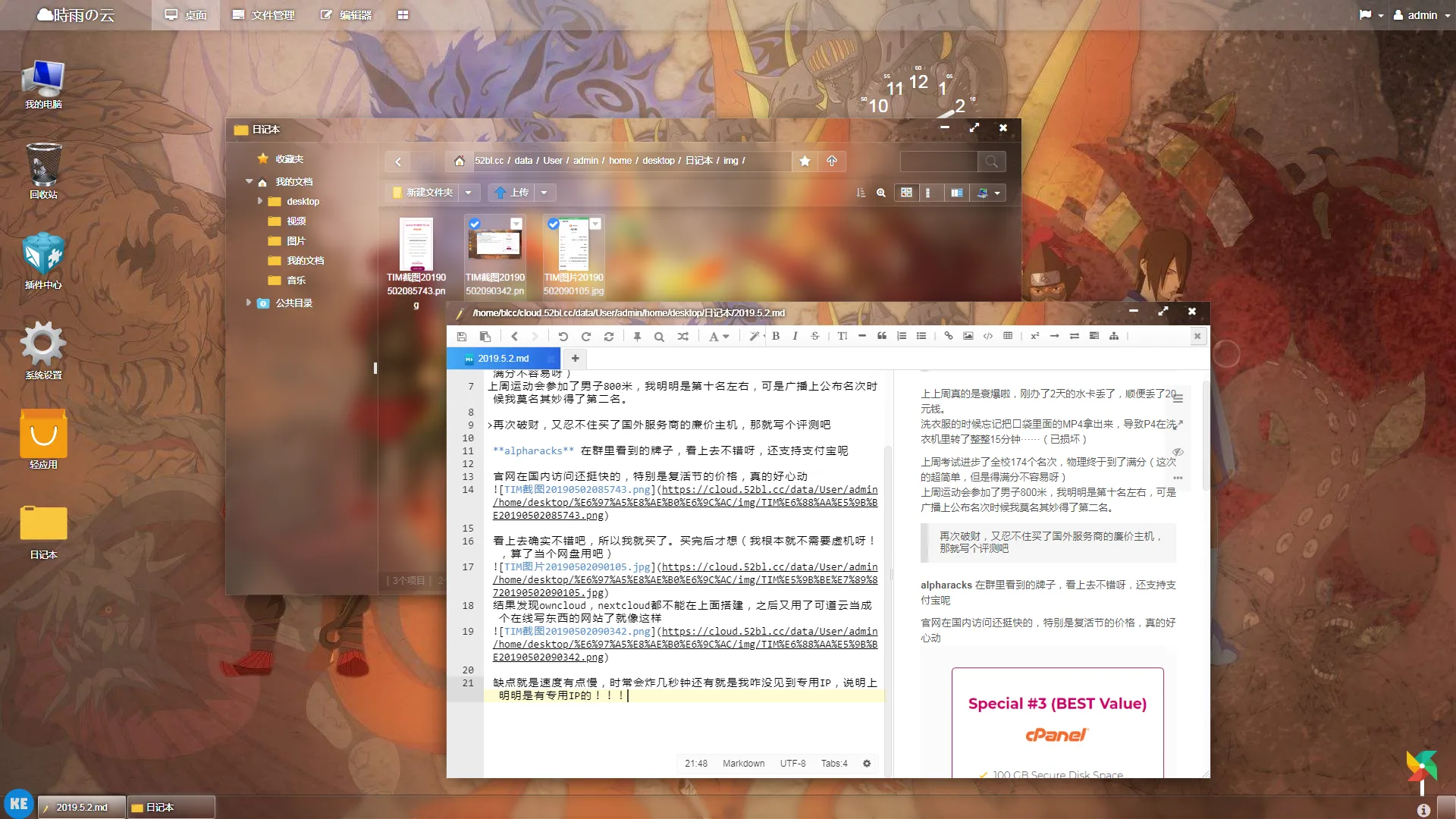Open the font A dropdown in editor toolbar
The image size is (1456, 819).
(x=718, y=336)
